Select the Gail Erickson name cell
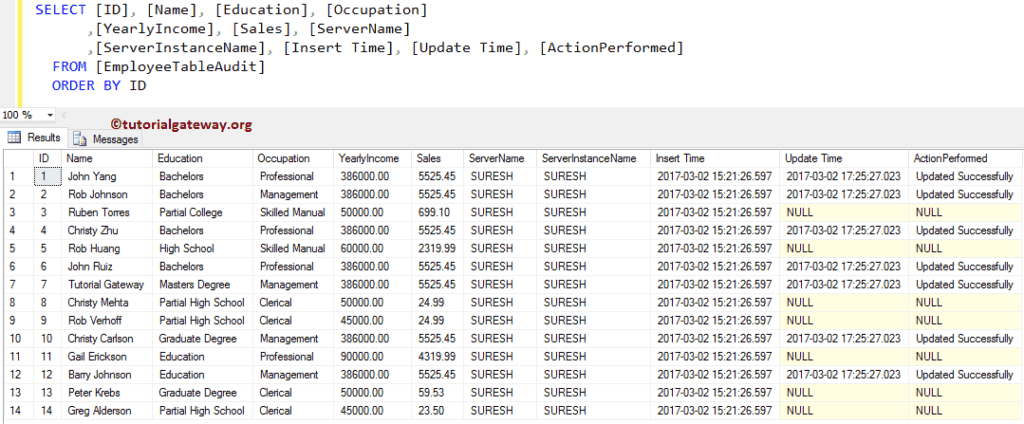The width and height of the screenshot is (1024, 424). [x=107, y=357]
